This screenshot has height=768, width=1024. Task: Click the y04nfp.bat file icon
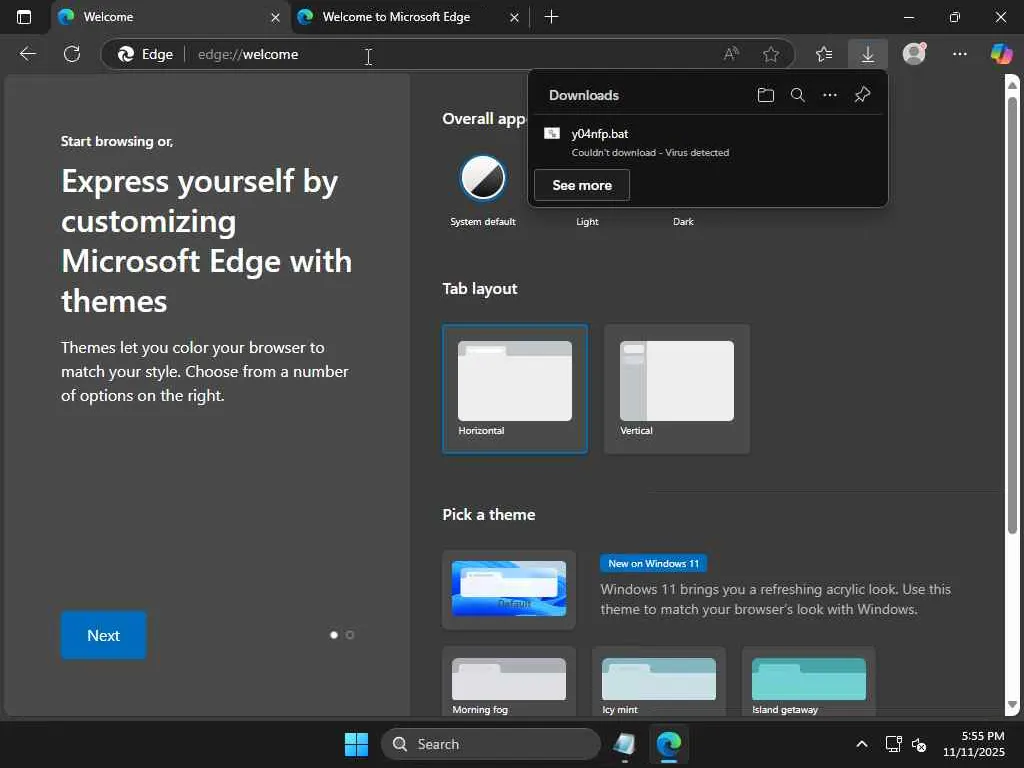point(552,133)
